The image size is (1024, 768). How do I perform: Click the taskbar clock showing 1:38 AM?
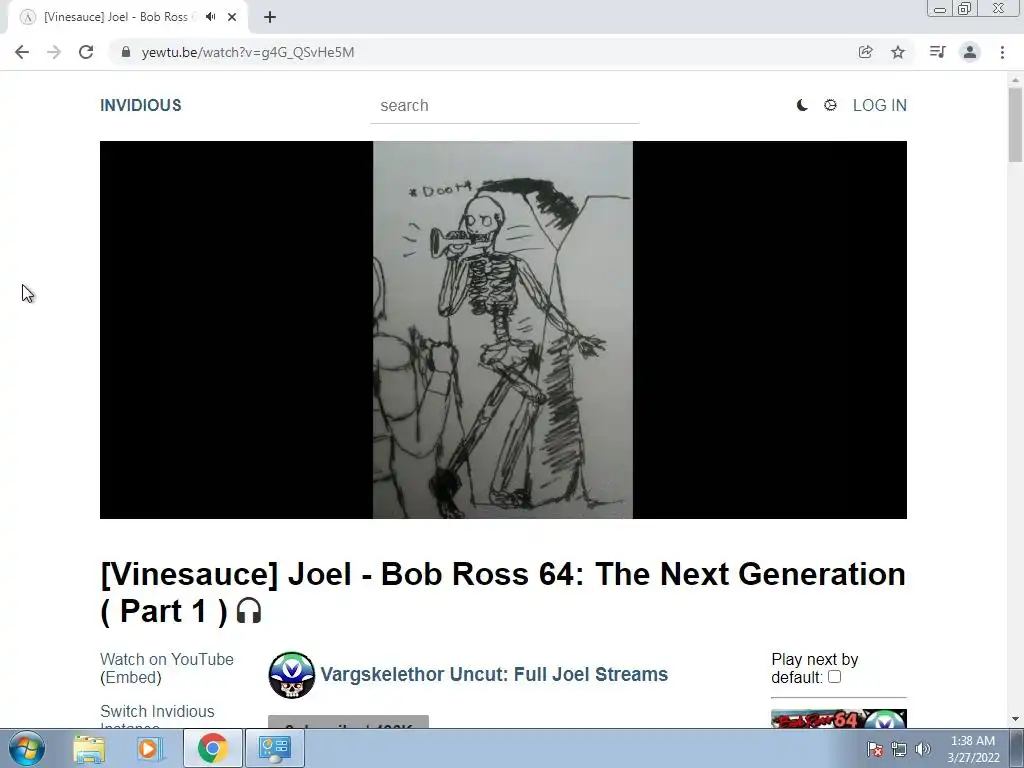[x=973, y=749]
